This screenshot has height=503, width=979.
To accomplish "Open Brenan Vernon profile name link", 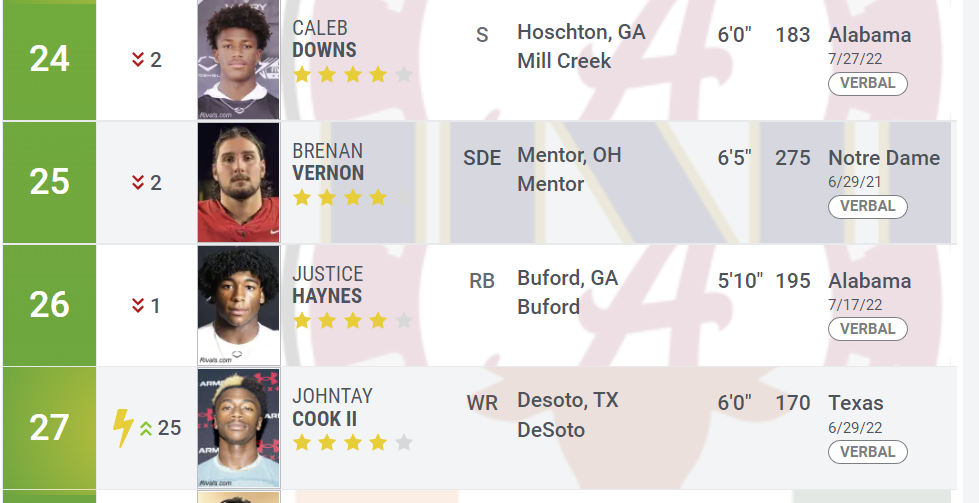I will point(328,162).
